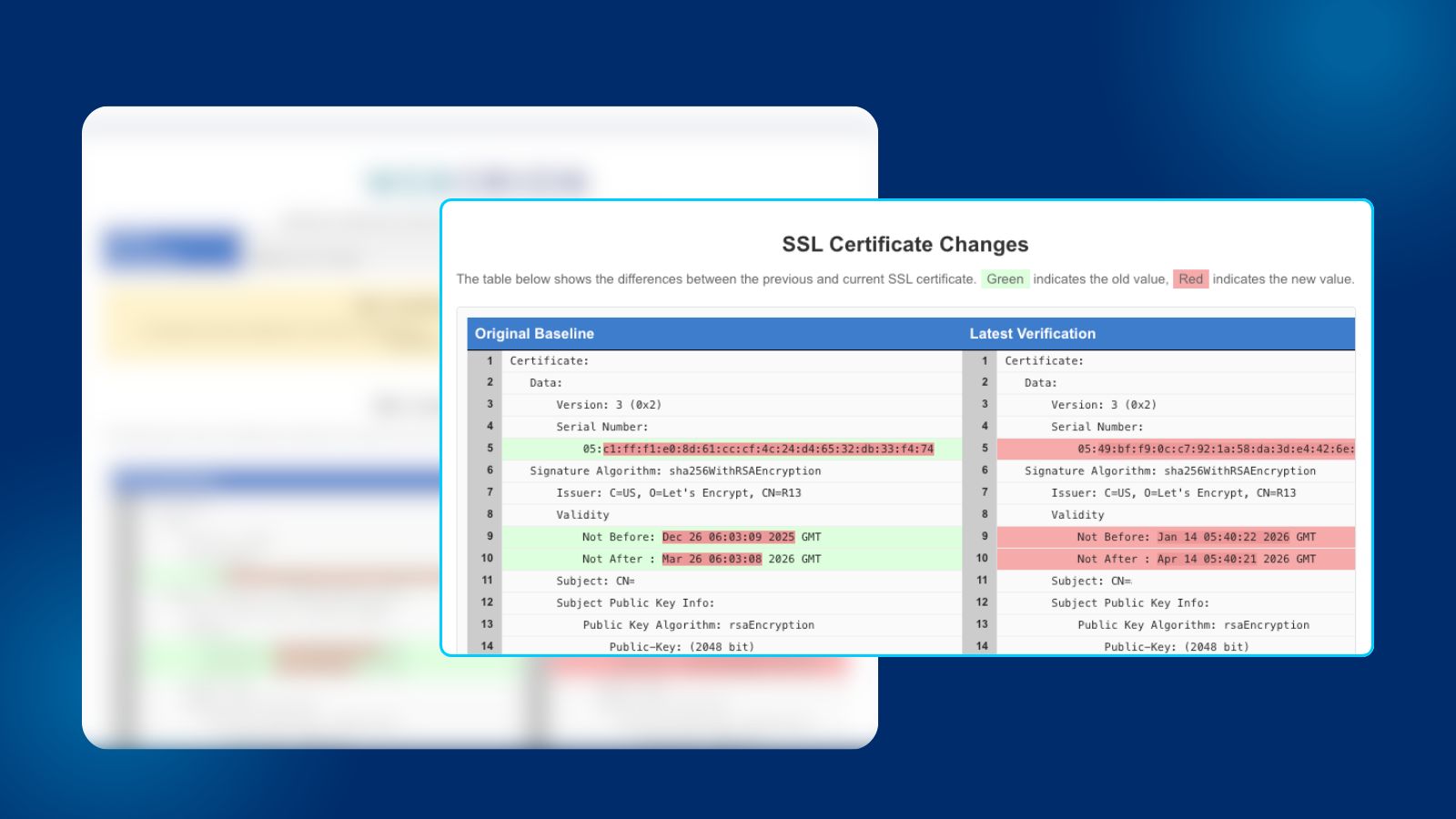1456x819 pixels.
Task: Click the Subject CN line in Latest Verification
Action: [1090, 581]
